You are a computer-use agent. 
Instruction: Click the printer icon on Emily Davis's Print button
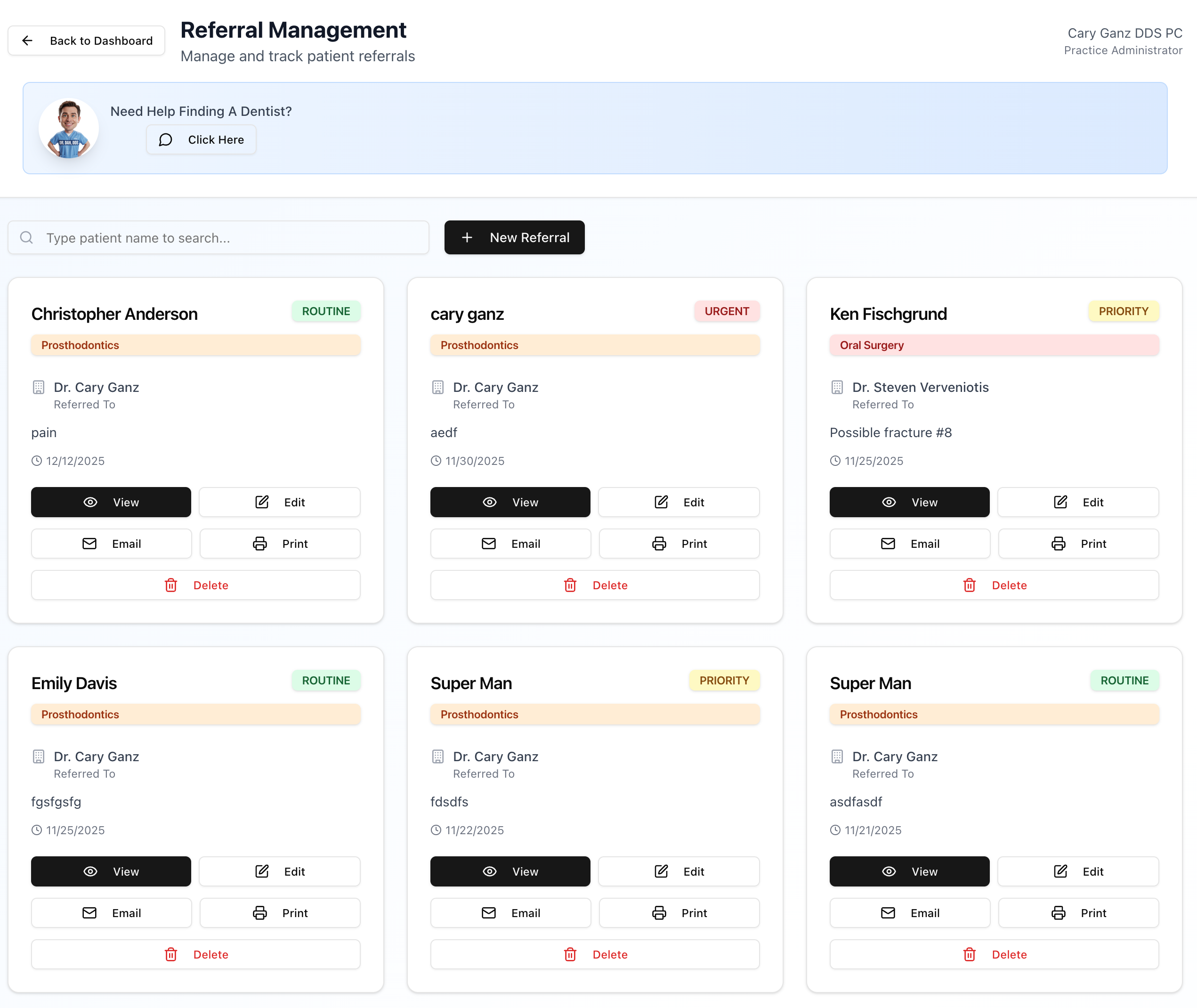pos(260,913)
